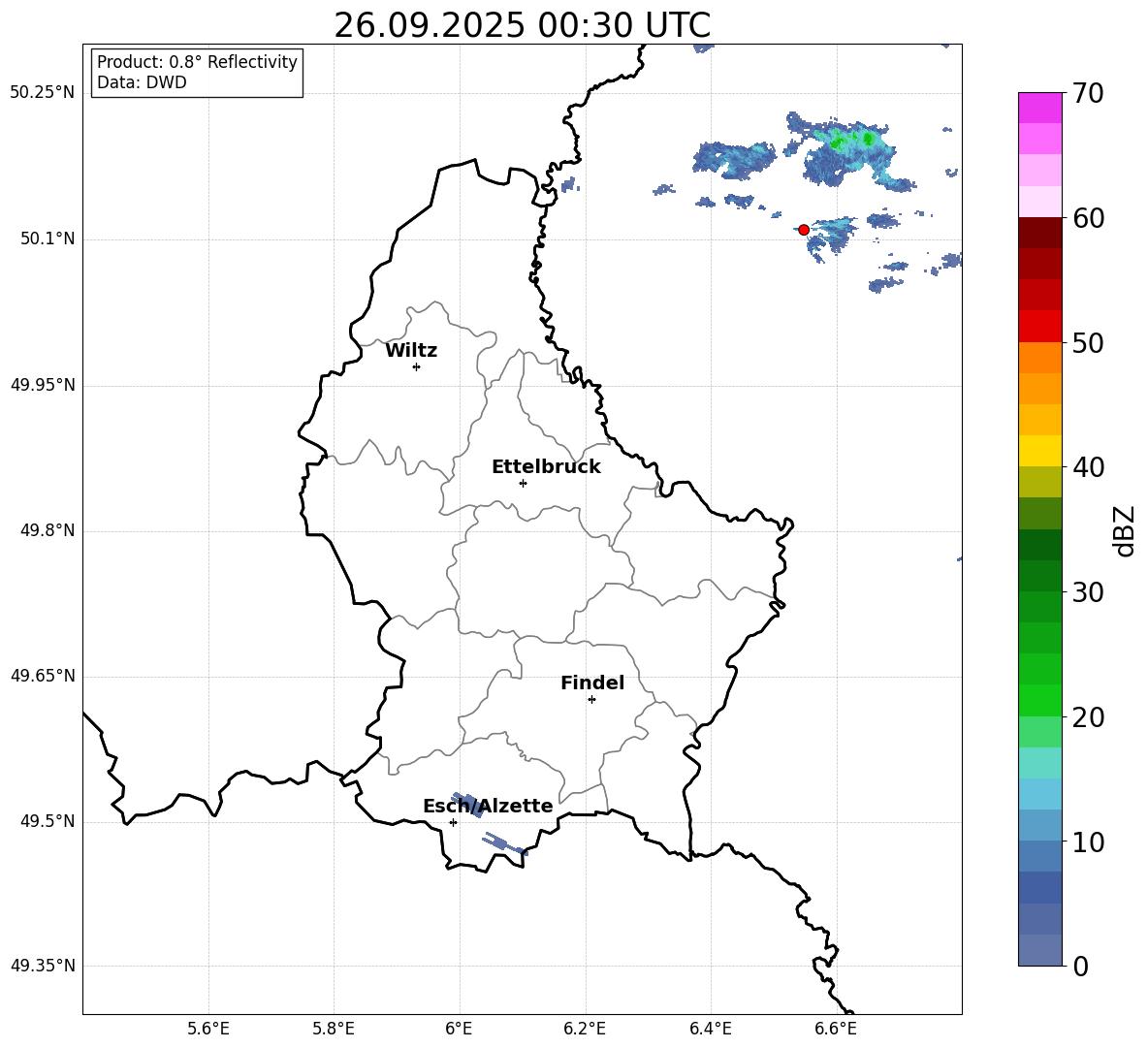Click the turquoise colorbar segment below 20
The image size is (1148, 1048).
(x=1039, y=763)
